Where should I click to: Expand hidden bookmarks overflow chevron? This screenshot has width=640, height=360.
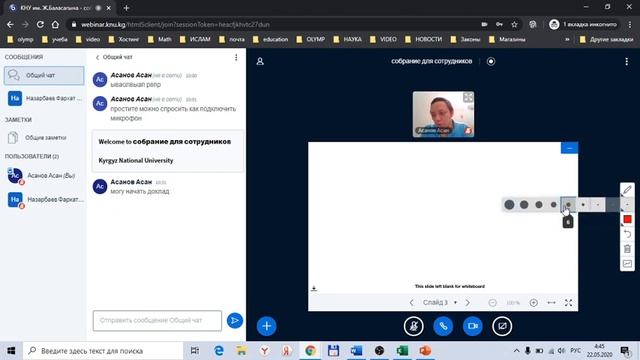[x=567, y=40]
